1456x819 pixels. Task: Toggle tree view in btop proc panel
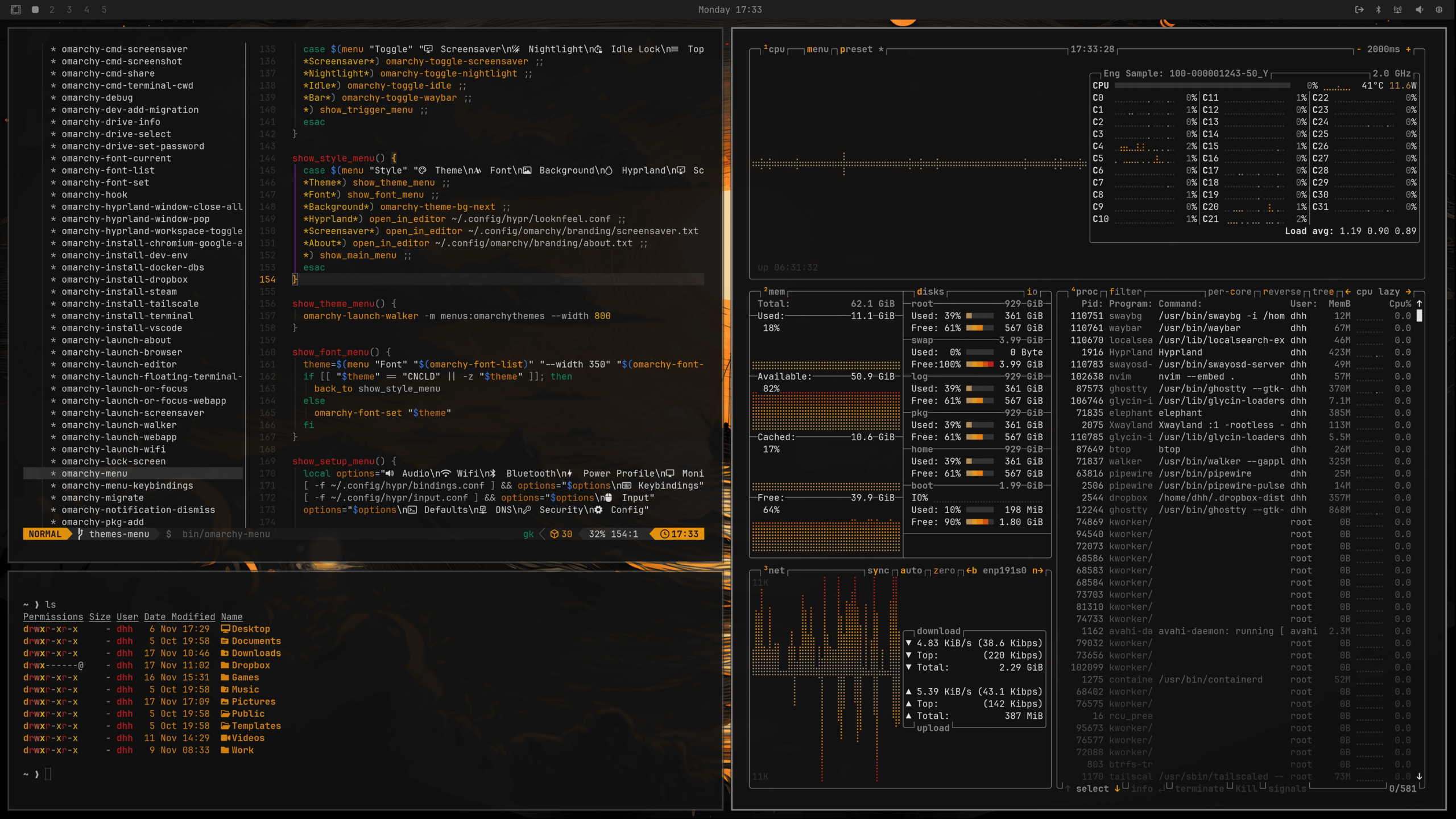point(1323,292)
